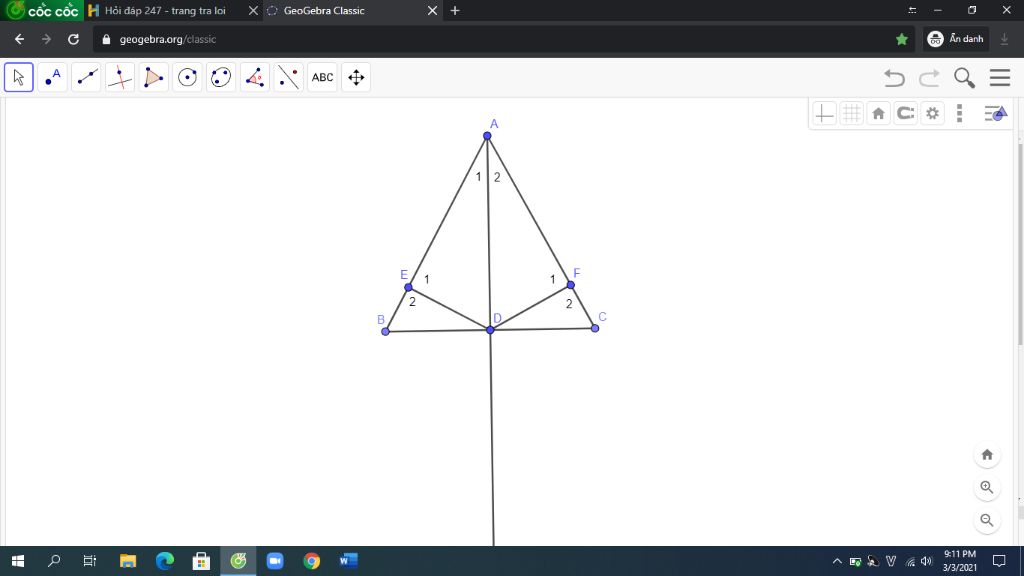
Task: Select point A on the triangle
Action: (487, 136)
